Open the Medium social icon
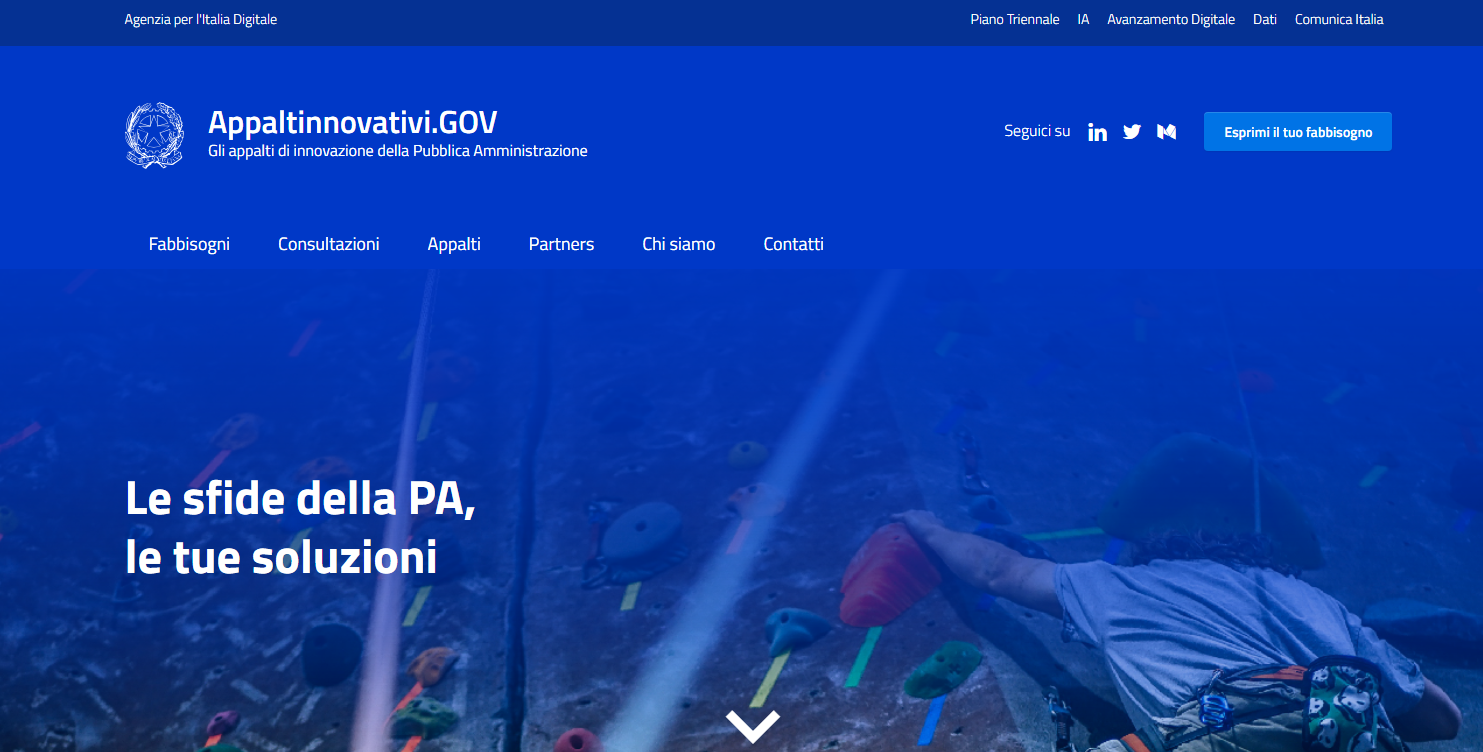1483x752 pixels. pos(1166,132)
